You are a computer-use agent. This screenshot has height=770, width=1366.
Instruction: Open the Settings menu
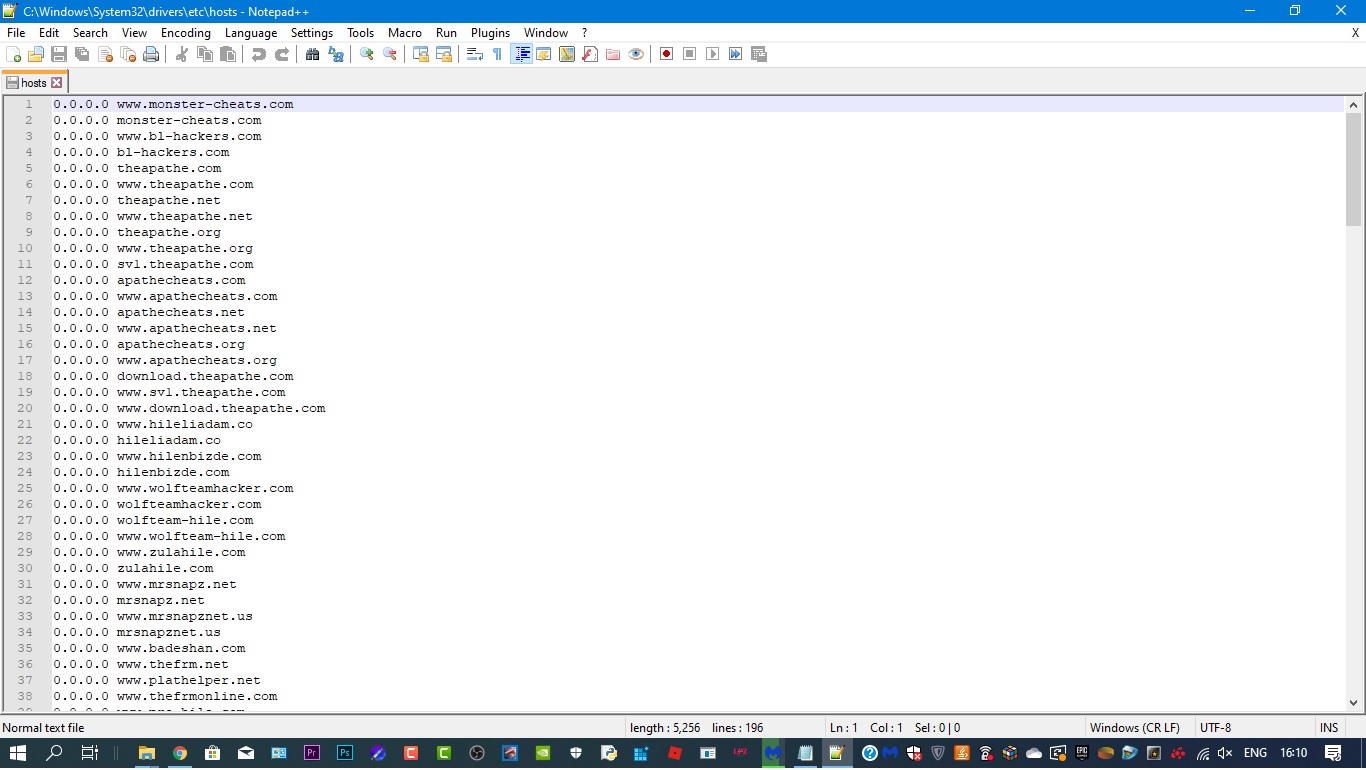[312, 33]
